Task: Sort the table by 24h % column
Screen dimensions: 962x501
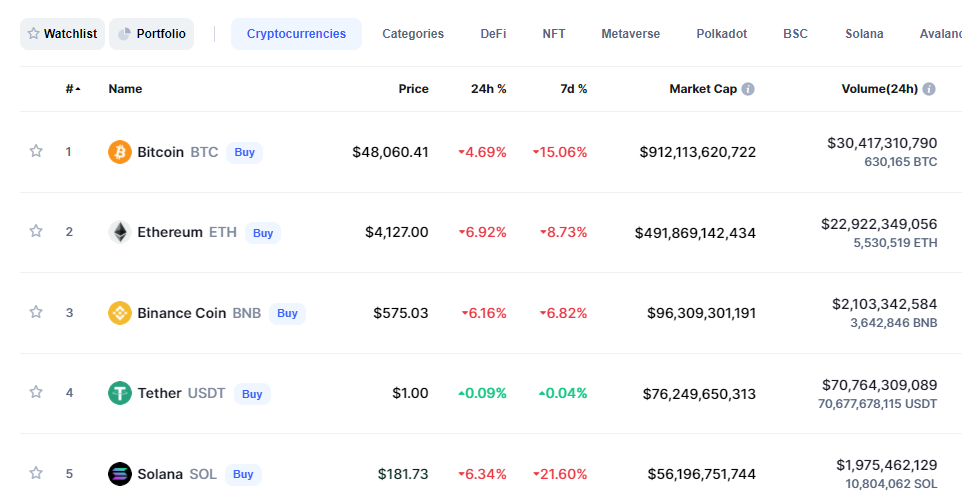Action: tap(488, 89)
